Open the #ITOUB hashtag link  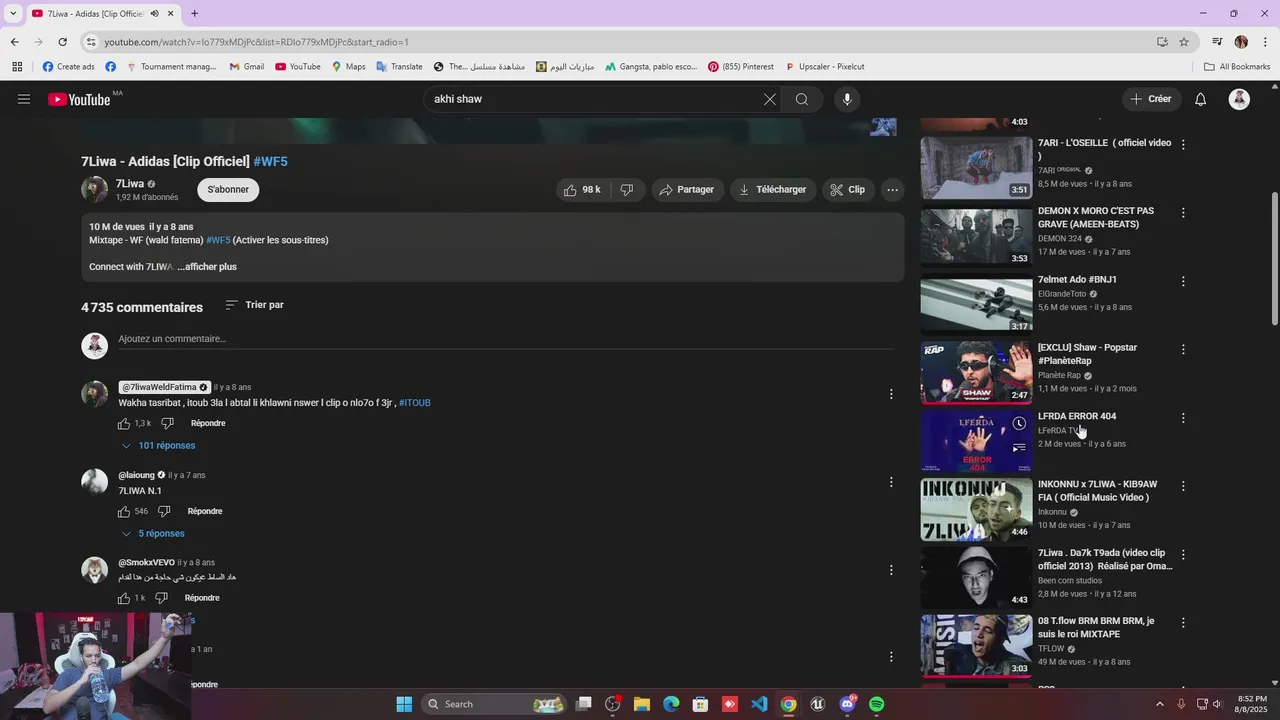point(415,403)
